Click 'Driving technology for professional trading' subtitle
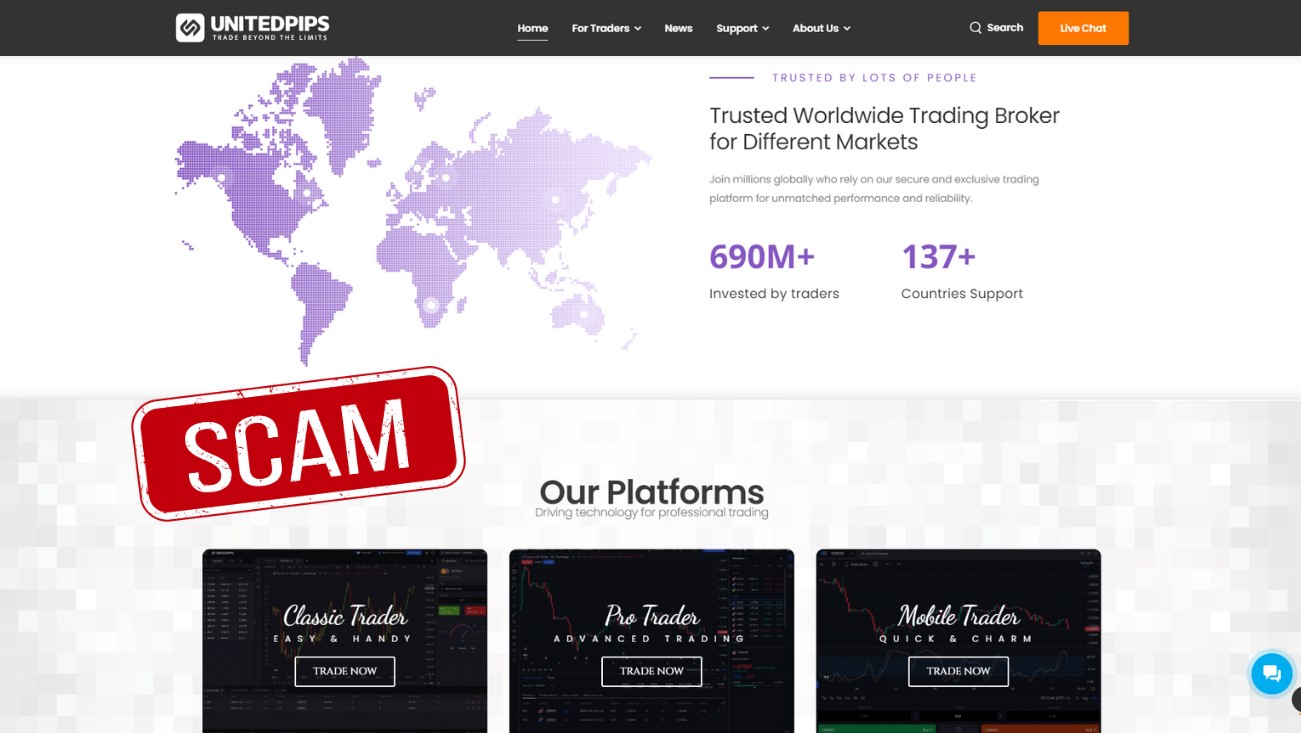 tap(652, 513)
